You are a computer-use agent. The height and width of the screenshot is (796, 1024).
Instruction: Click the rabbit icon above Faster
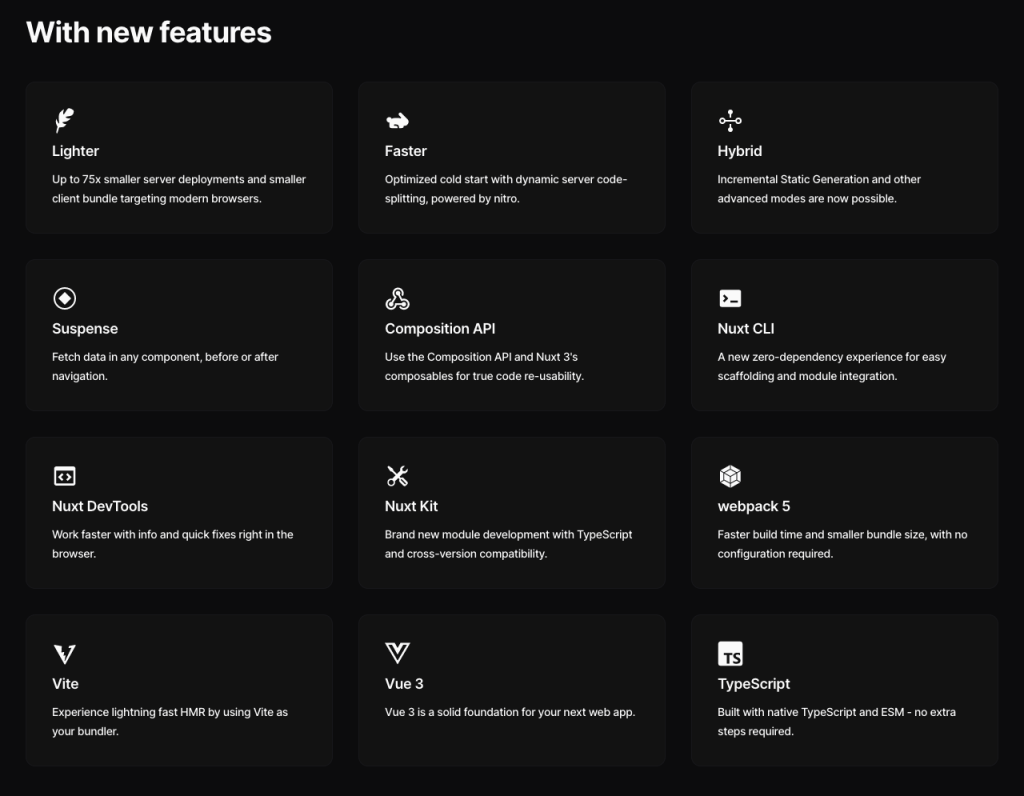pos(397,121)
